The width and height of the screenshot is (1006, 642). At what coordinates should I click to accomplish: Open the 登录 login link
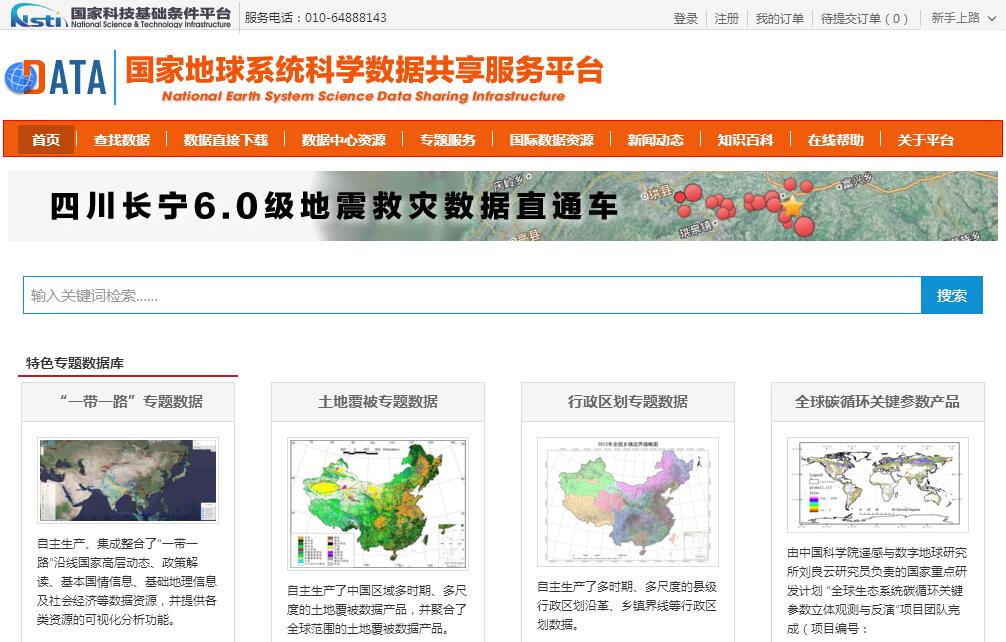pos(686,18)
